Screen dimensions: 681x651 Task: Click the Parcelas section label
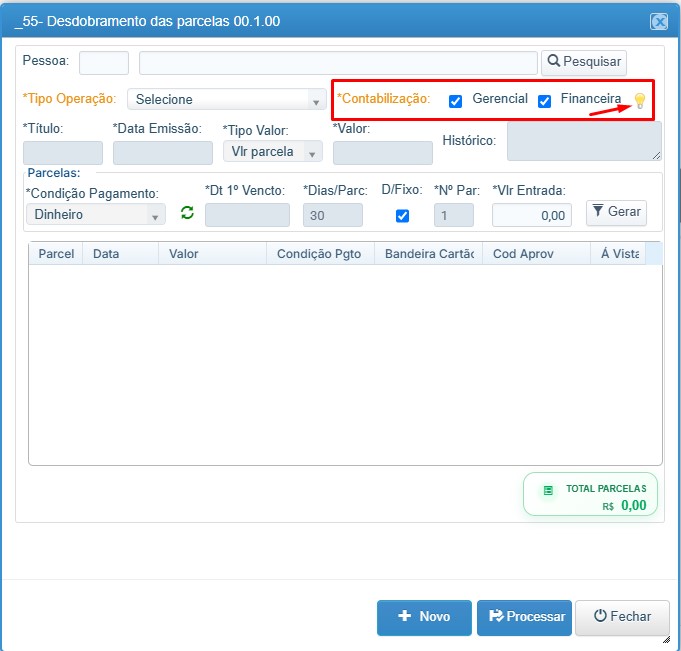[54, 173]
